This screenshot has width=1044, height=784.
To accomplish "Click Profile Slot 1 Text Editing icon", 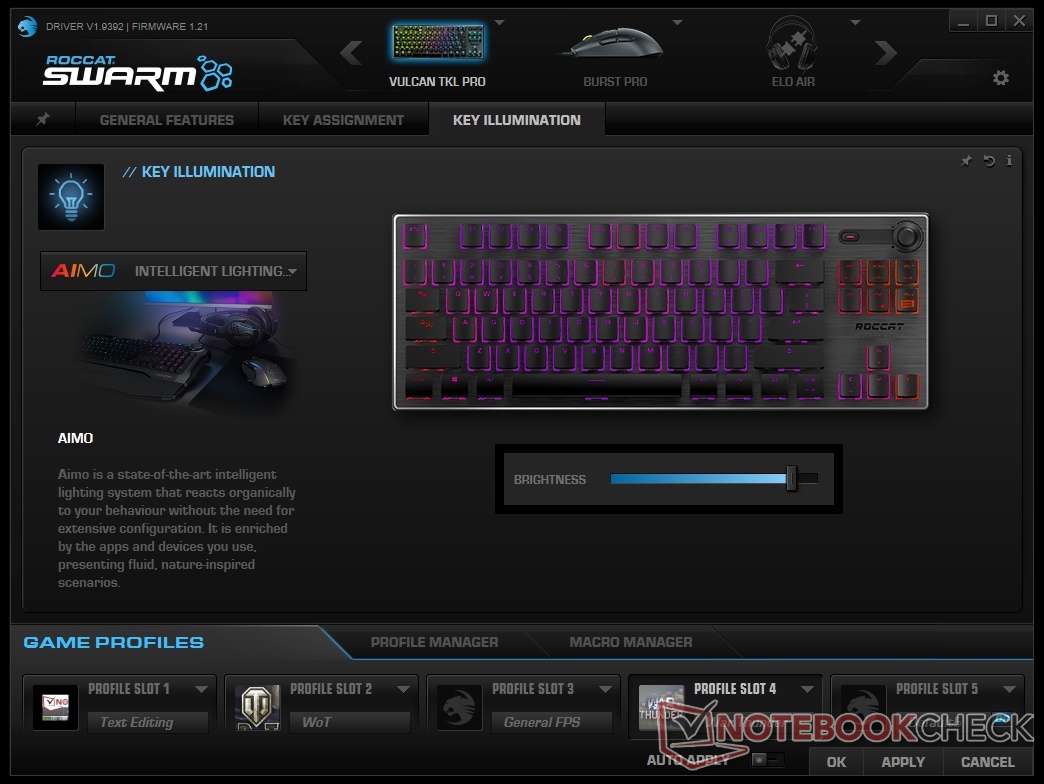I will [55, 707].
